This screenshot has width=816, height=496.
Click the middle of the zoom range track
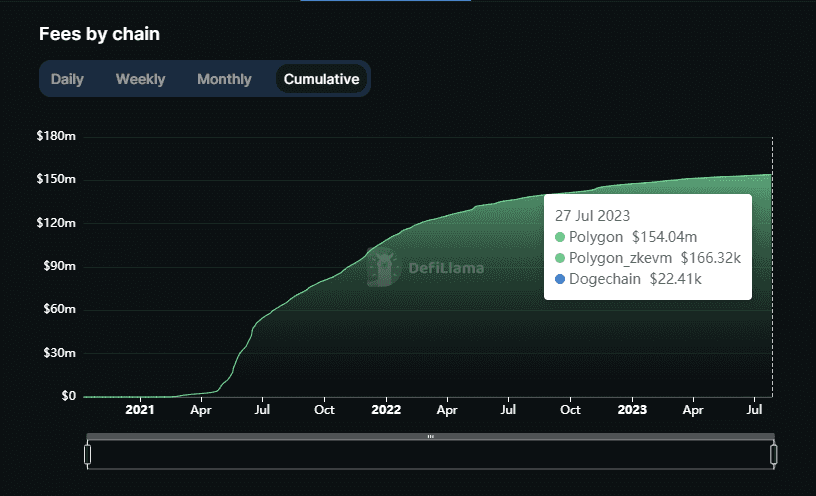[x=431, y=455]
